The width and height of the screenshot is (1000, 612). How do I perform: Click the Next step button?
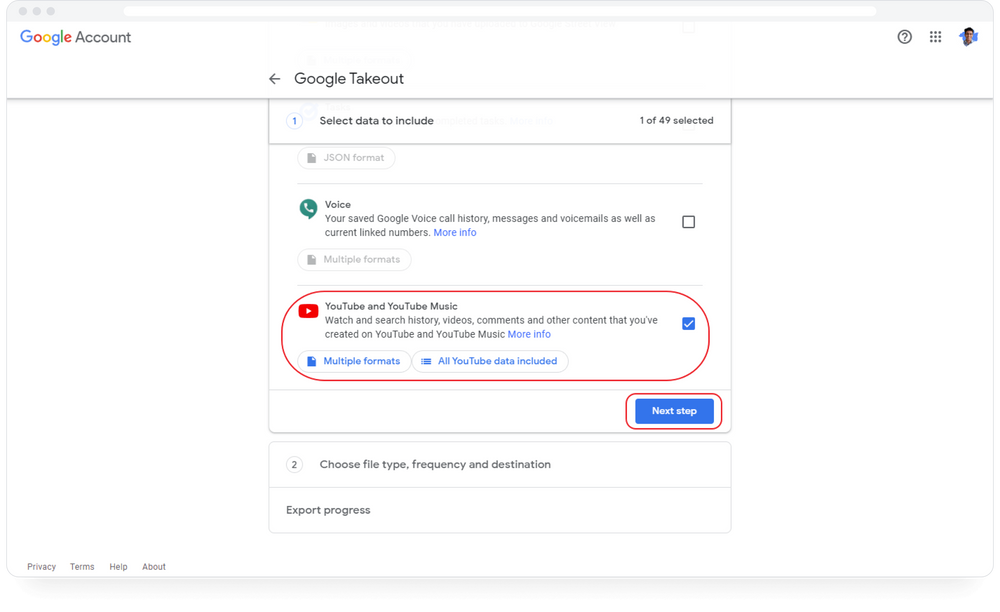click(x=674, y=410)
